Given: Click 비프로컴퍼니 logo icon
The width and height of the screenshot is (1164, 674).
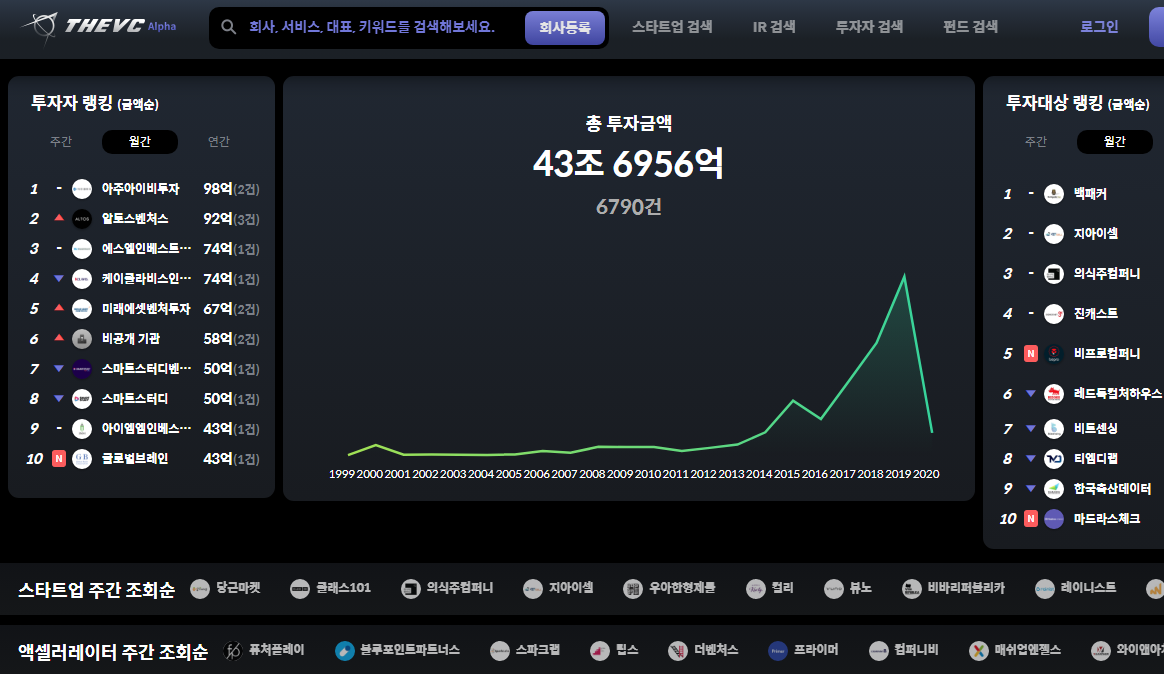Looking at the screenshot, I should [x=1054, y=354].
